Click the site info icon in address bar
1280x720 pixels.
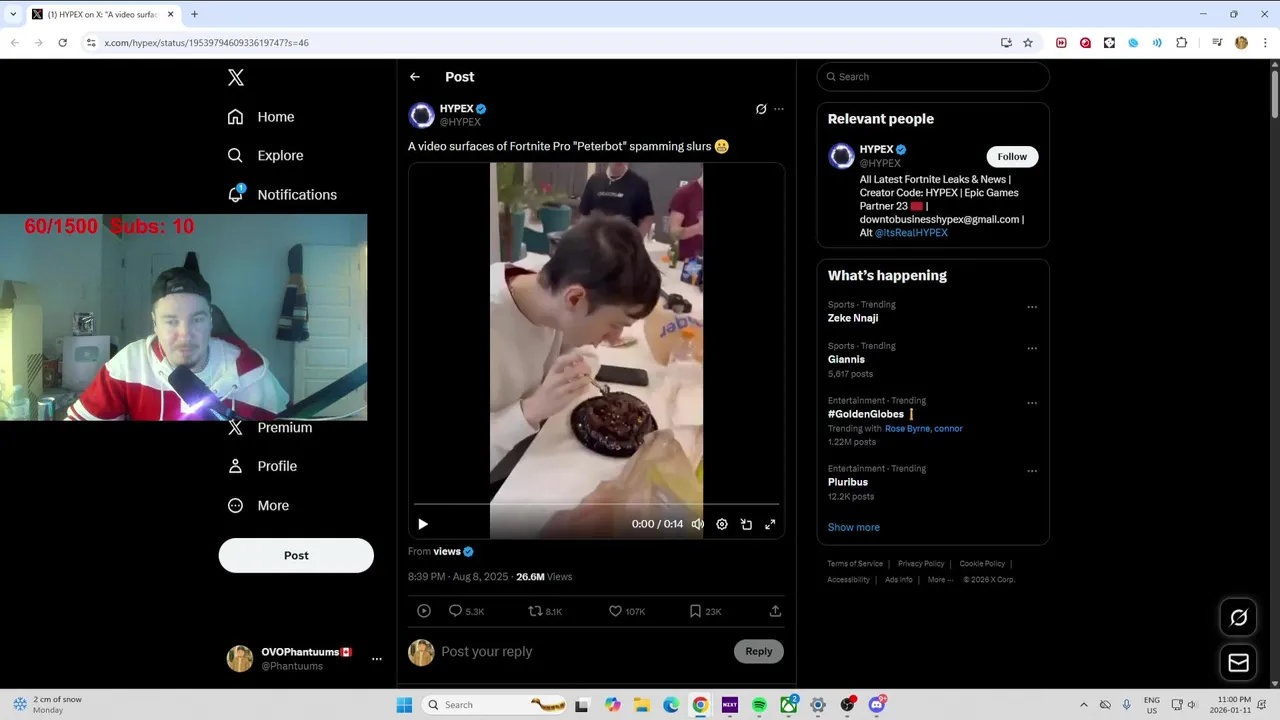tap(91, 43)
